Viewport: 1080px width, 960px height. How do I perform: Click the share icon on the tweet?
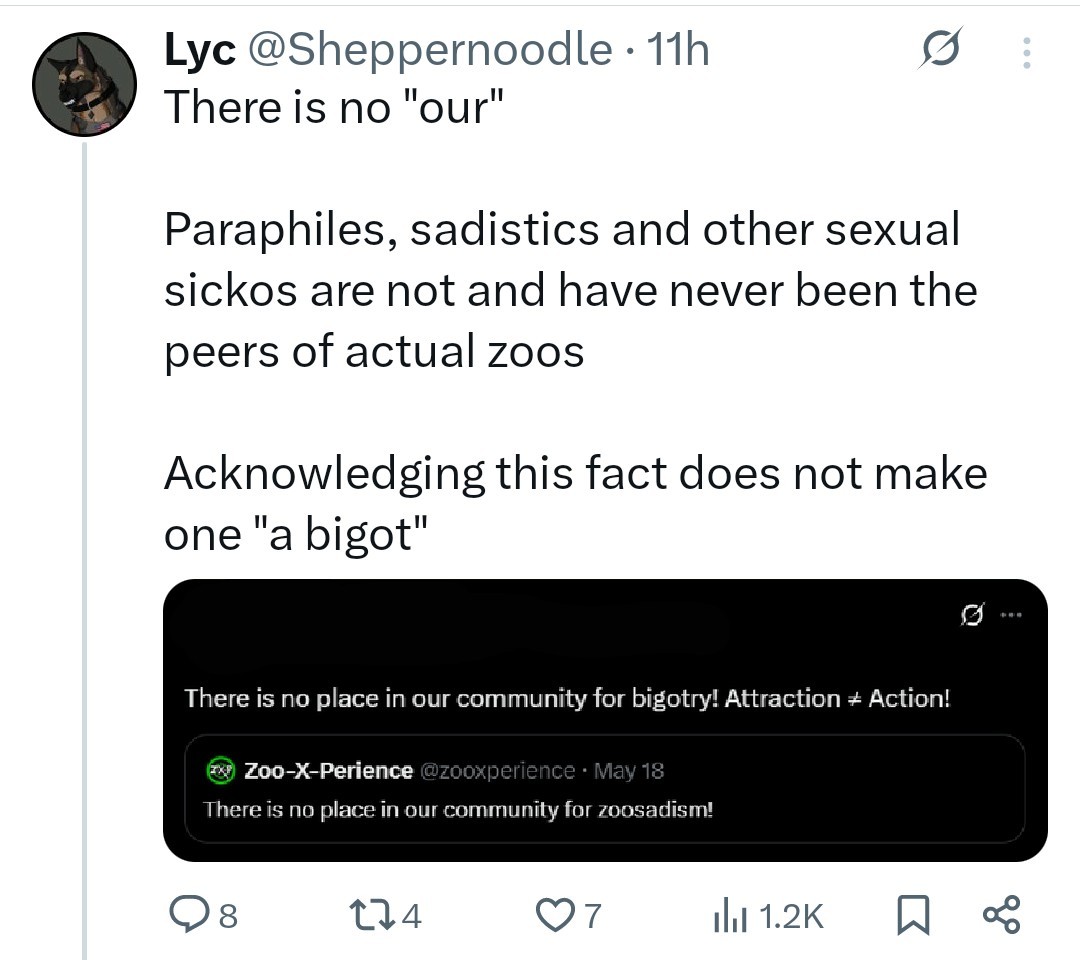click(1001, 915)
